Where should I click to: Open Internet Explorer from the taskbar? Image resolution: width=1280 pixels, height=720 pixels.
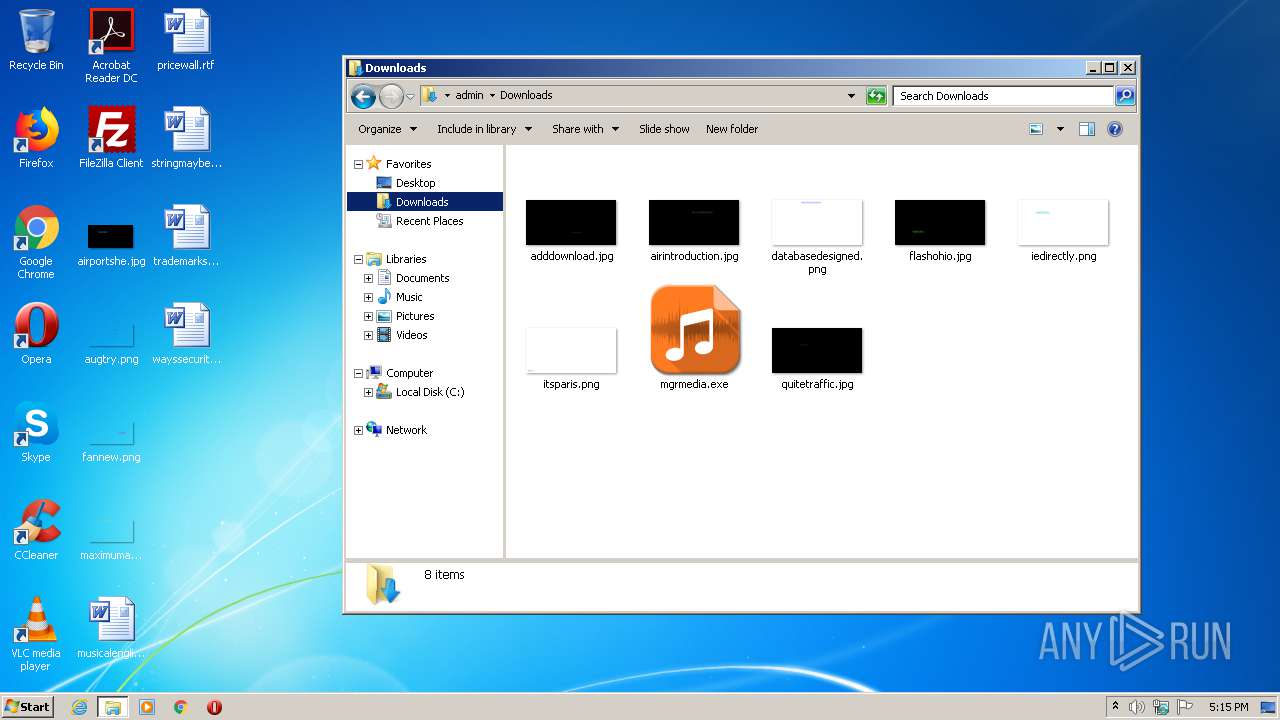coord(80,707)
